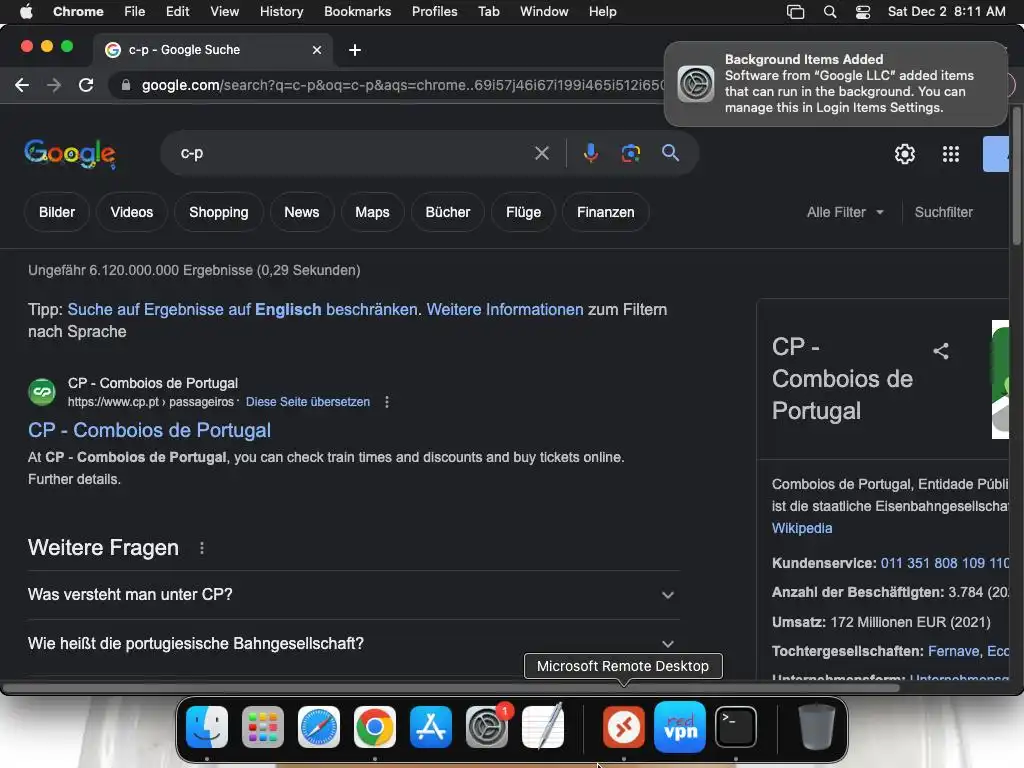
Task: Open the Bookmarks menu
Action: (x=357, y=12)
